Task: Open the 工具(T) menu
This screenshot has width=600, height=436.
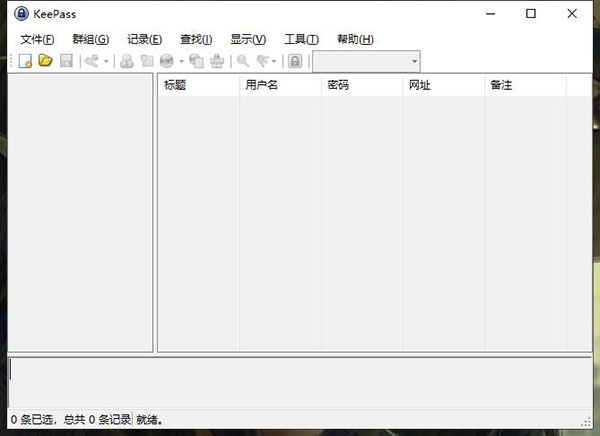Action: [302, 39]
